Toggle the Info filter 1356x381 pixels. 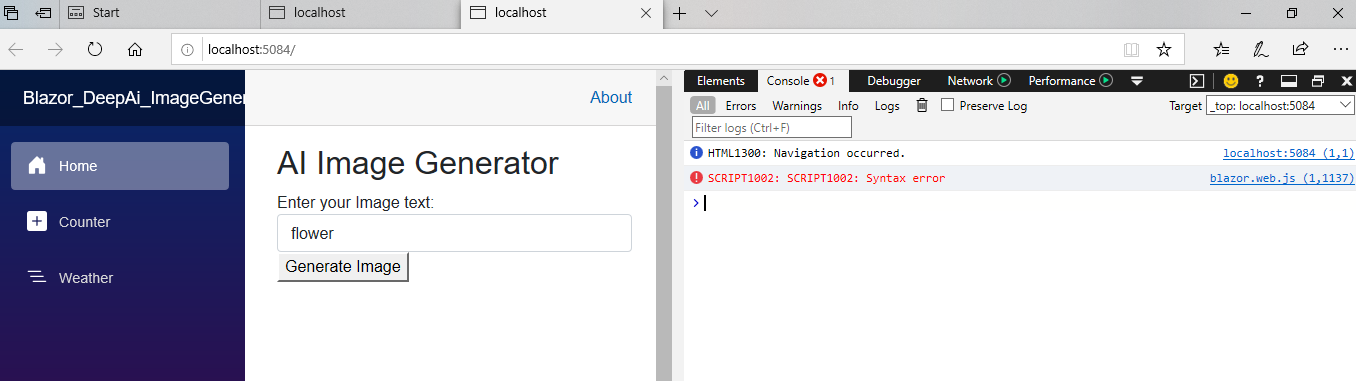[848, 105]
